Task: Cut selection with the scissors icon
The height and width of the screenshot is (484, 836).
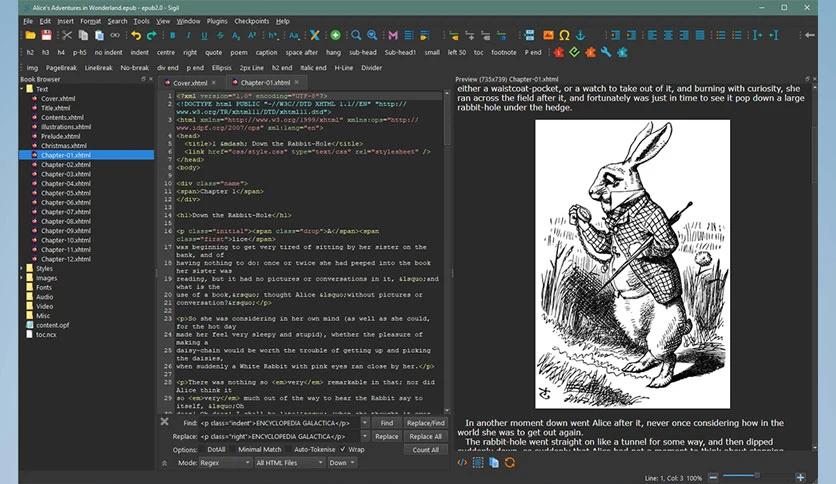Action: (x=67, y=35)
